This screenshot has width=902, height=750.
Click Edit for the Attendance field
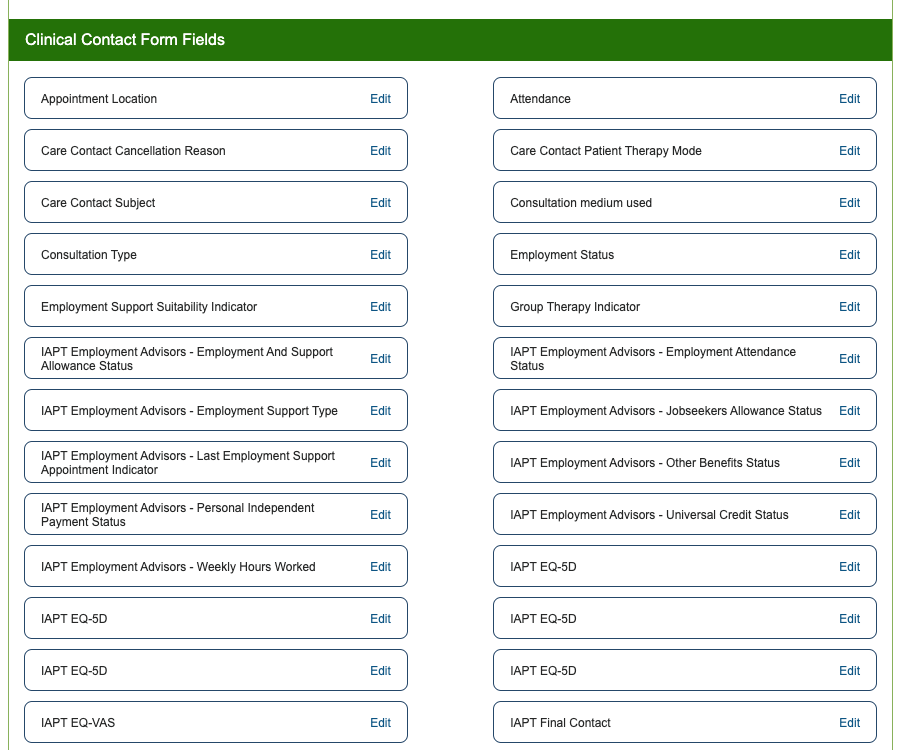[849, 99]
